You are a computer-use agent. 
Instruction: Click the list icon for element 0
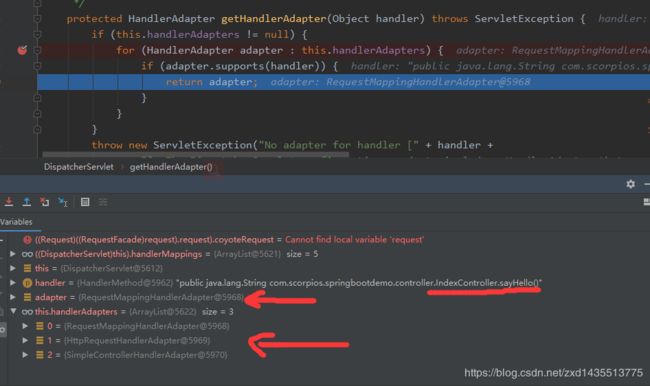coord(39,326)
